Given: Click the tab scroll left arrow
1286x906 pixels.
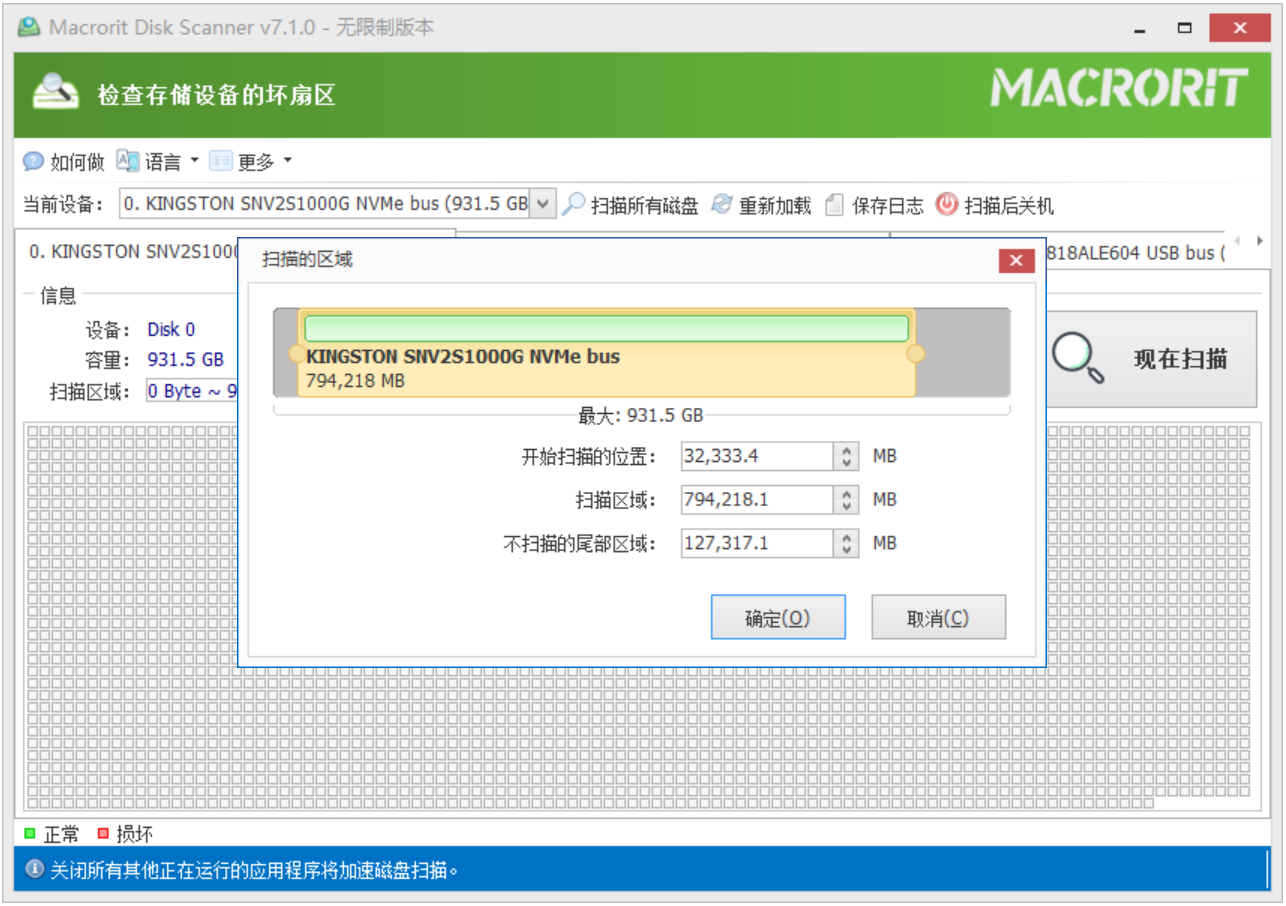Looking at the screenshot, I should (x=1237, y=241).
